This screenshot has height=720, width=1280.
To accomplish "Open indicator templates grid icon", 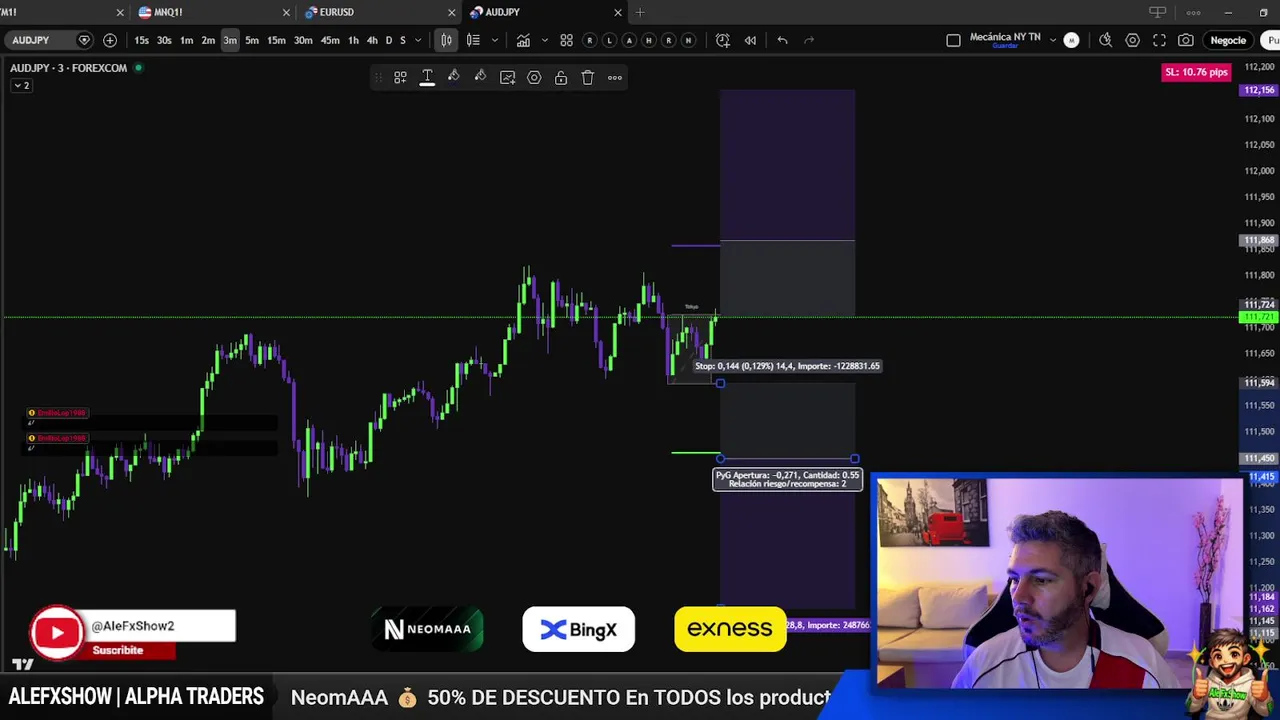I will [x=566, y=40].
